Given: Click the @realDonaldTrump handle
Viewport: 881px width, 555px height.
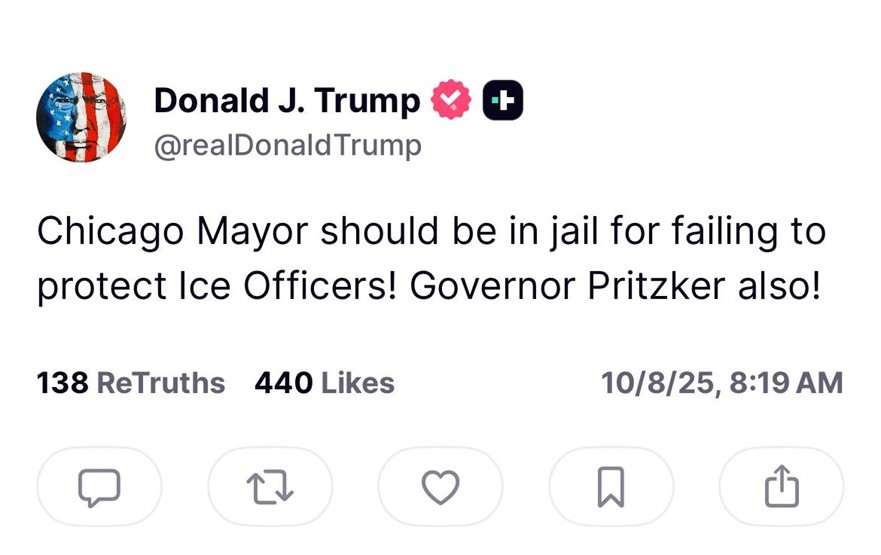Looking at the screenshot, I should 287,146.
